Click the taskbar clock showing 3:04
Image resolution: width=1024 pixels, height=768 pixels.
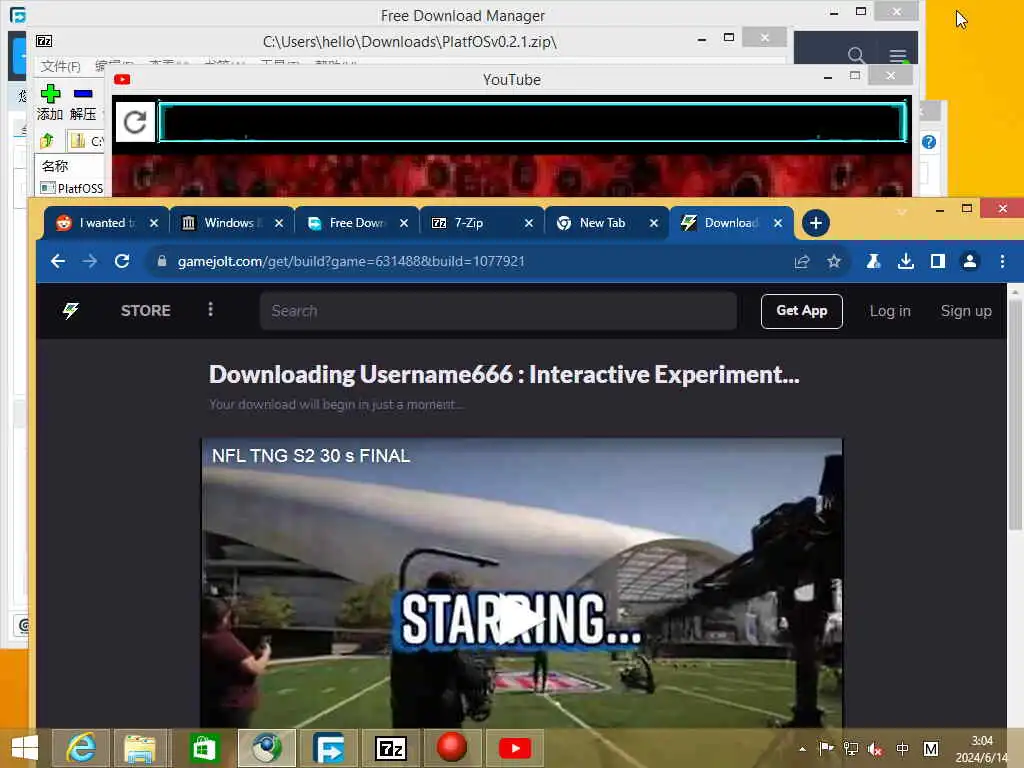(x=982, y=749)
